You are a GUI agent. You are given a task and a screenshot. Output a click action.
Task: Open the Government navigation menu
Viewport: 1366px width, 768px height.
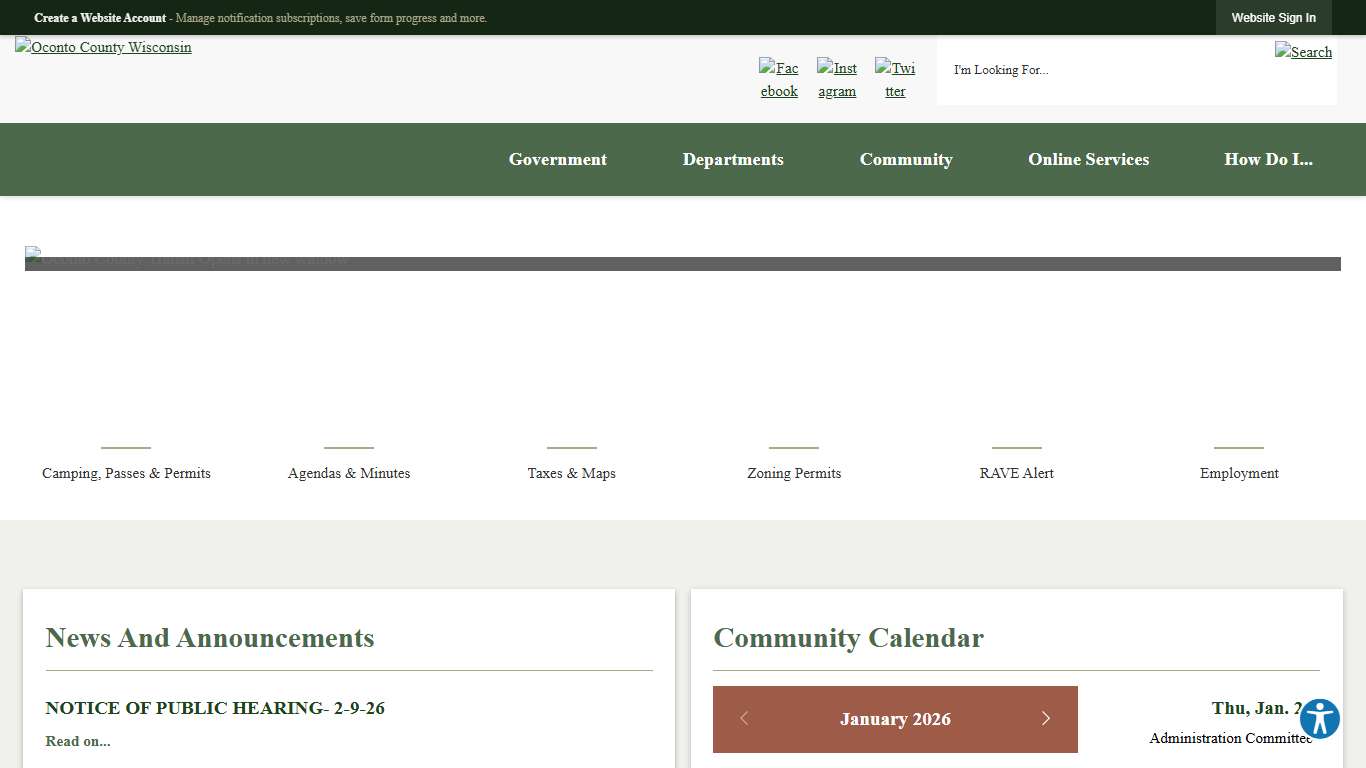point(557,159)
